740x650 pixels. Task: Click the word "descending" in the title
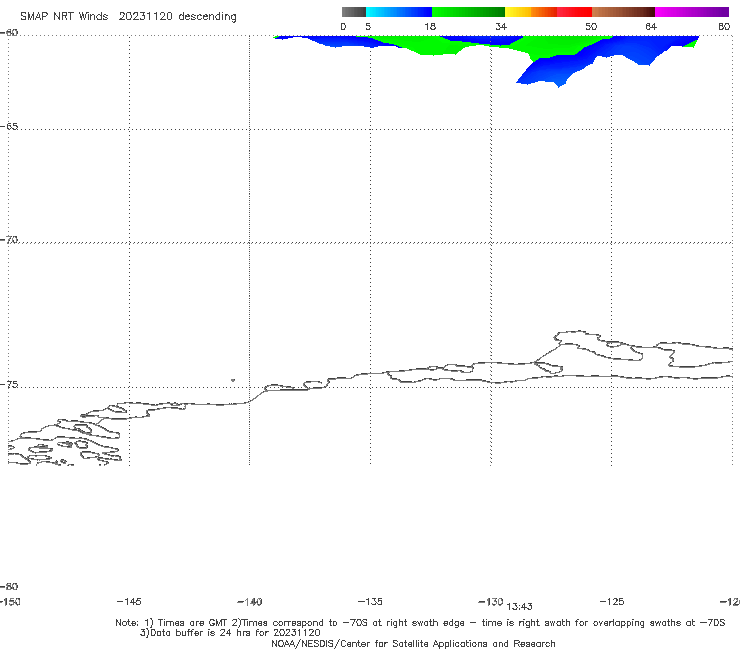pyautogui.click(x=207, y=17)
